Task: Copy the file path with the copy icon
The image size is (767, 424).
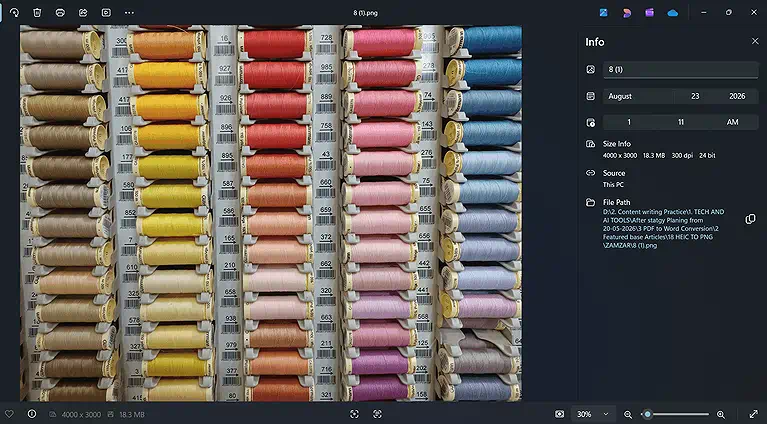Action: pos(750,219)
